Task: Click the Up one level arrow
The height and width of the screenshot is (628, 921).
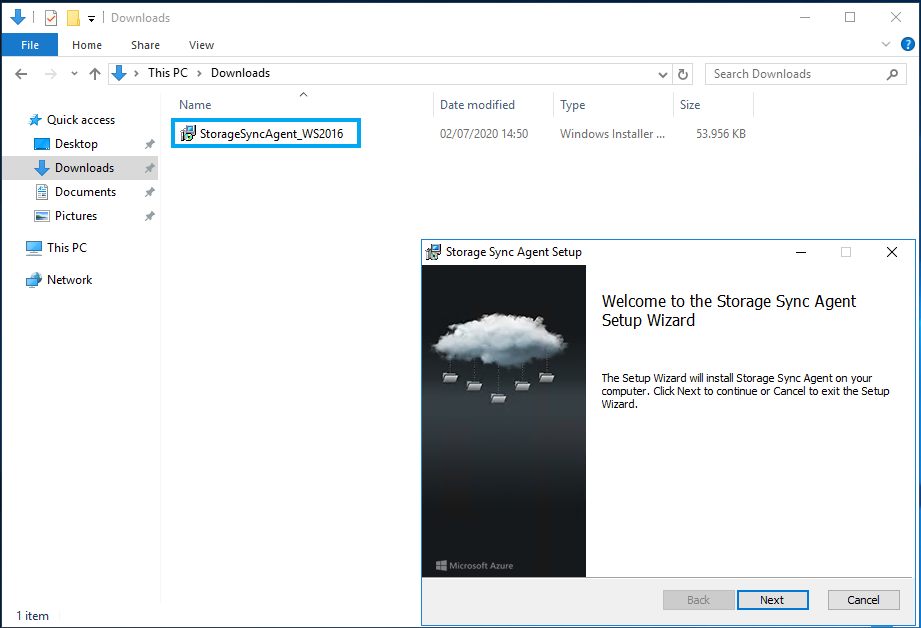Action: [x=95, y=74]
